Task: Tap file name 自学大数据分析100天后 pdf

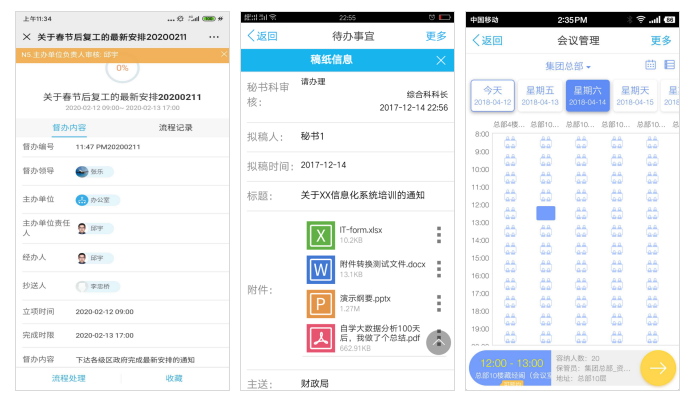Action: click(x=380, y=333)
